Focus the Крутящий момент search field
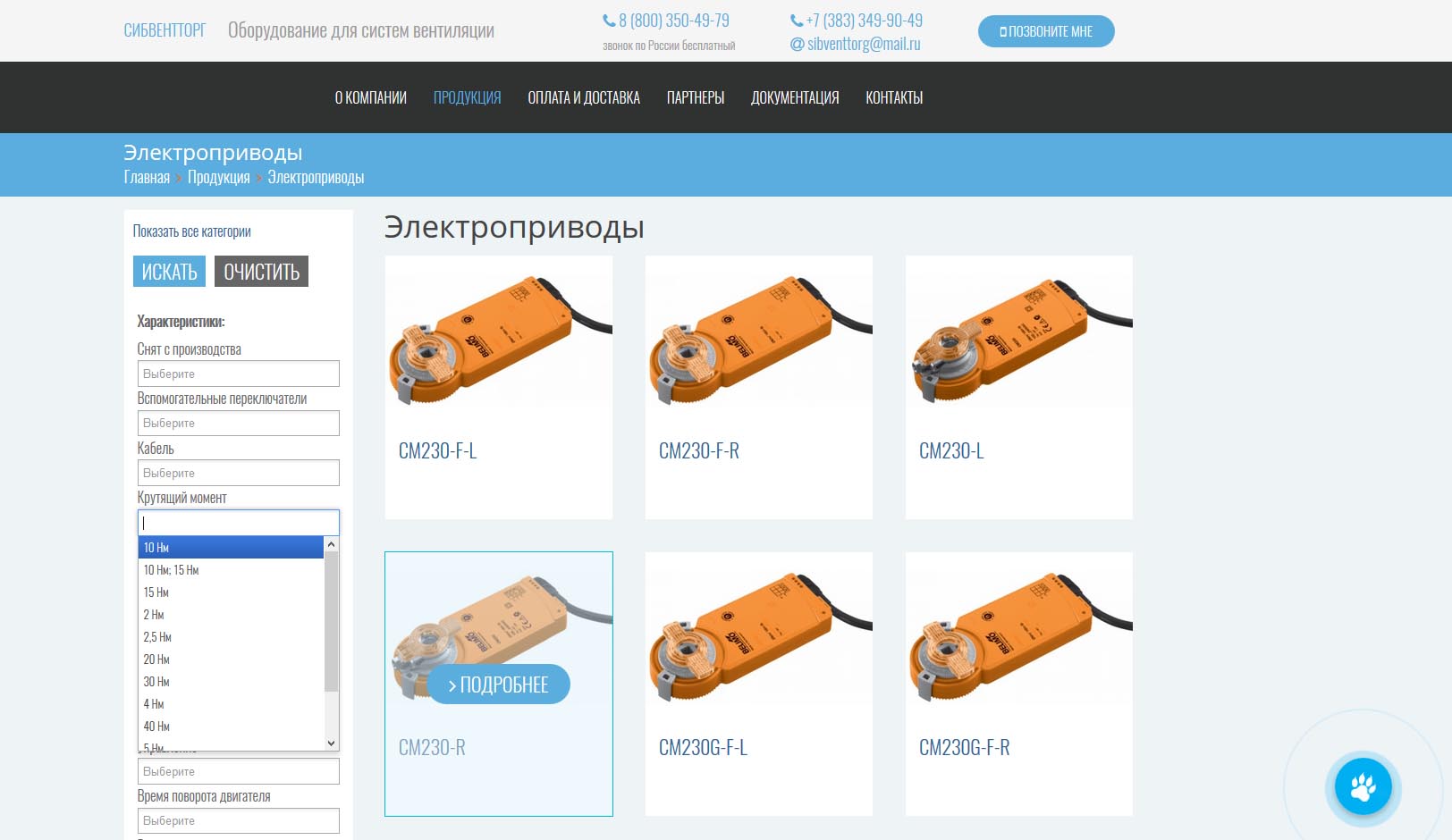Image resolution: width=1452 pixels, height=840 pixels. pos(239,523)
